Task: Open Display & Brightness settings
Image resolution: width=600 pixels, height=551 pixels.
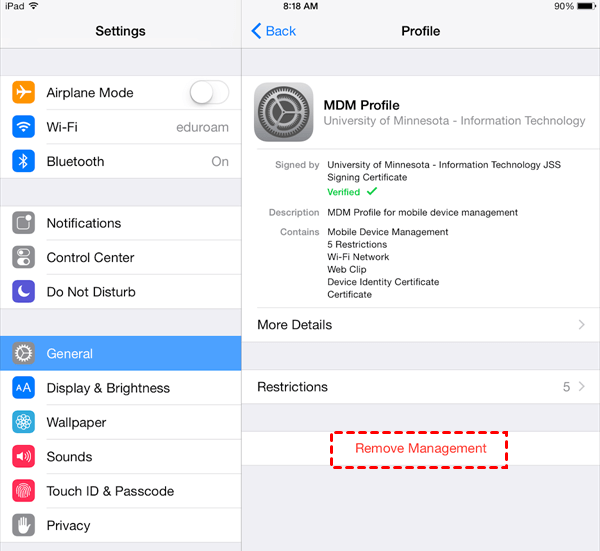Action: point(121,388)
